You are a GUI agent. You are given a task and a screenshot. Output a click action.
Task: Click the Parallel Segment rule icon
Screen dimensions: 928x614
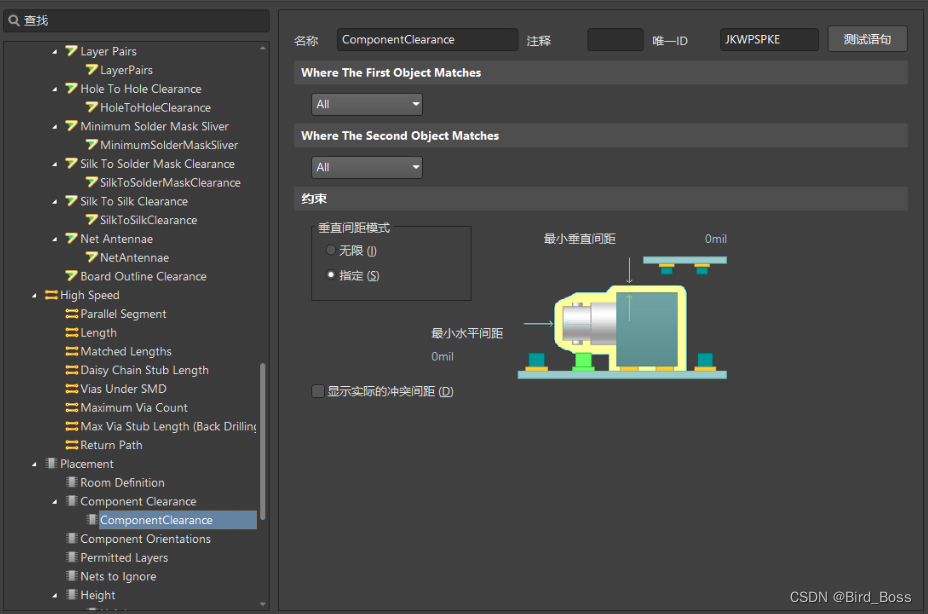pos(72,314)
